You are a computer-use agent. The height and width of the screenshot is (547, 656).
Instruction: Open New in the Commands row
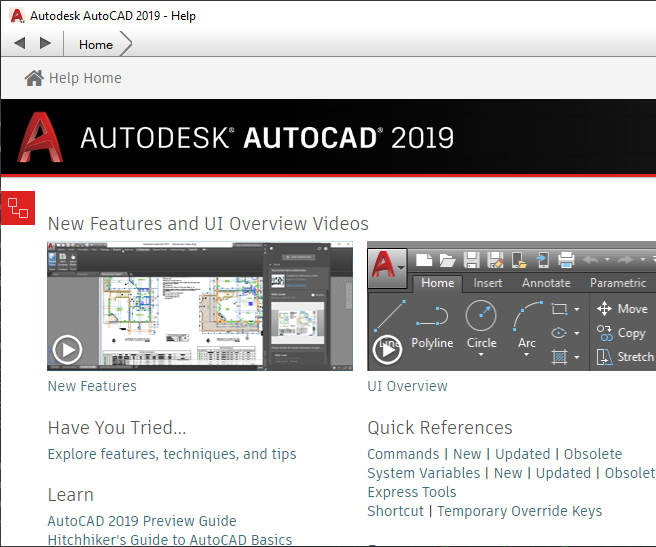point(467,454)
